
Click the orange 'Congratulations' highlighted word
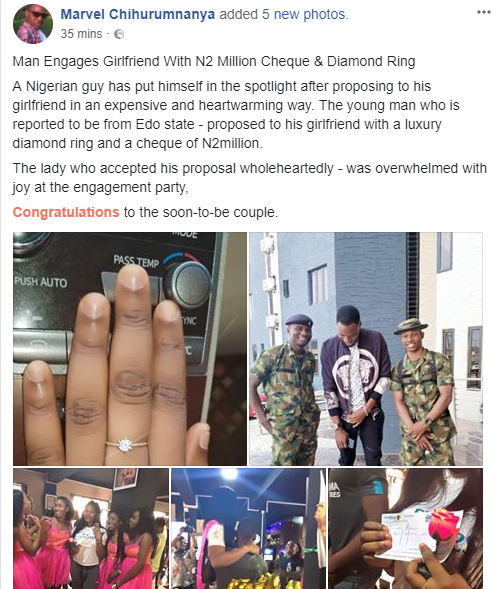tap(66, 212)
